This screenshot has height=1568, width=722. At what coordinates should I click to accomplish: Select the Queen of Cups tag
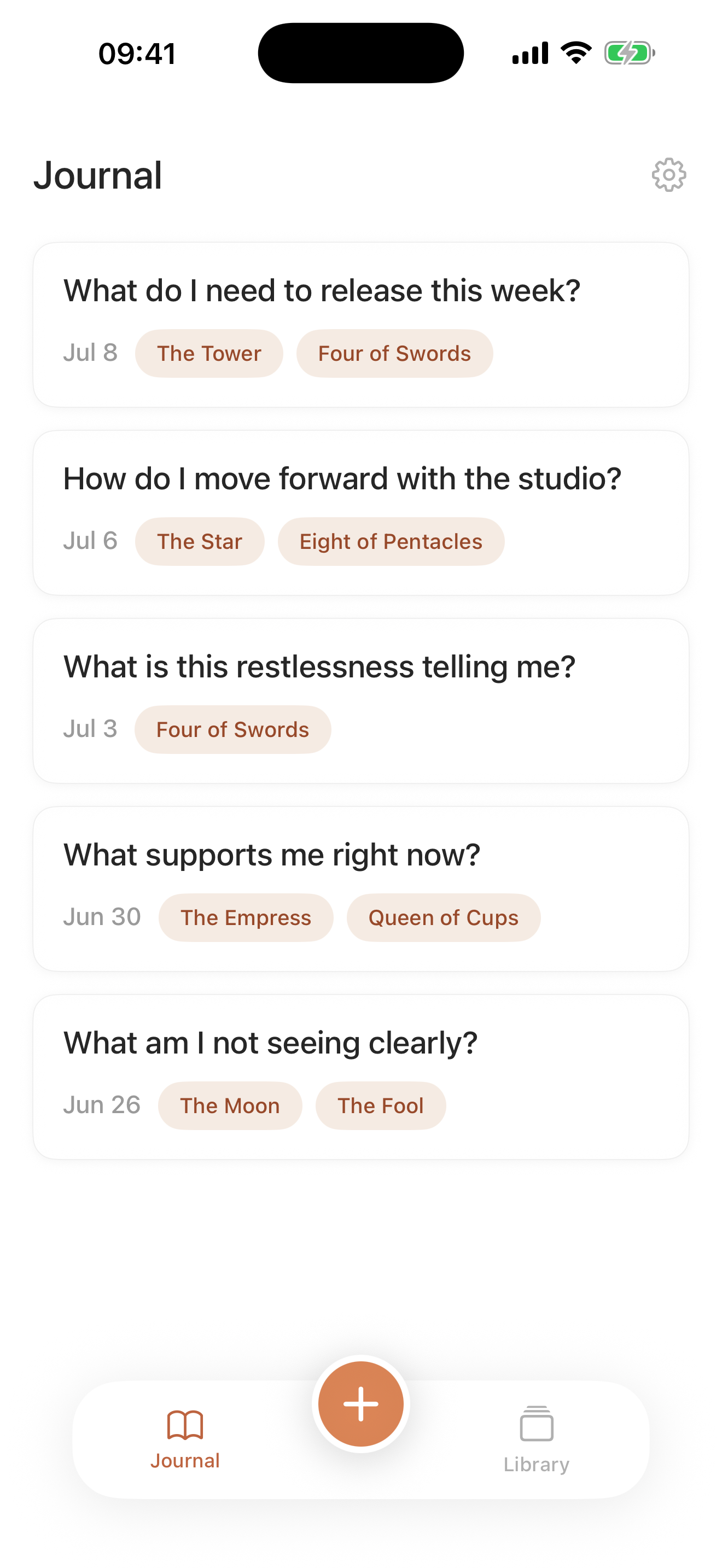pyautogui.click(x=443, y=918)
